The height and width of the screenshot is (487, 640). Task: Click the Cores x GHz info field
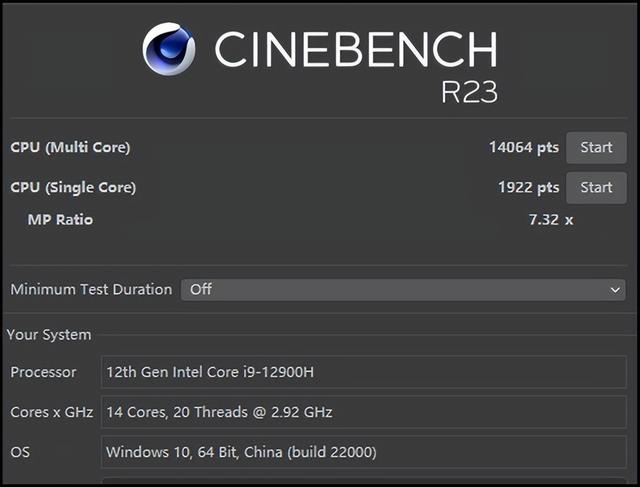pyautogui.click(x=363, y=411)
